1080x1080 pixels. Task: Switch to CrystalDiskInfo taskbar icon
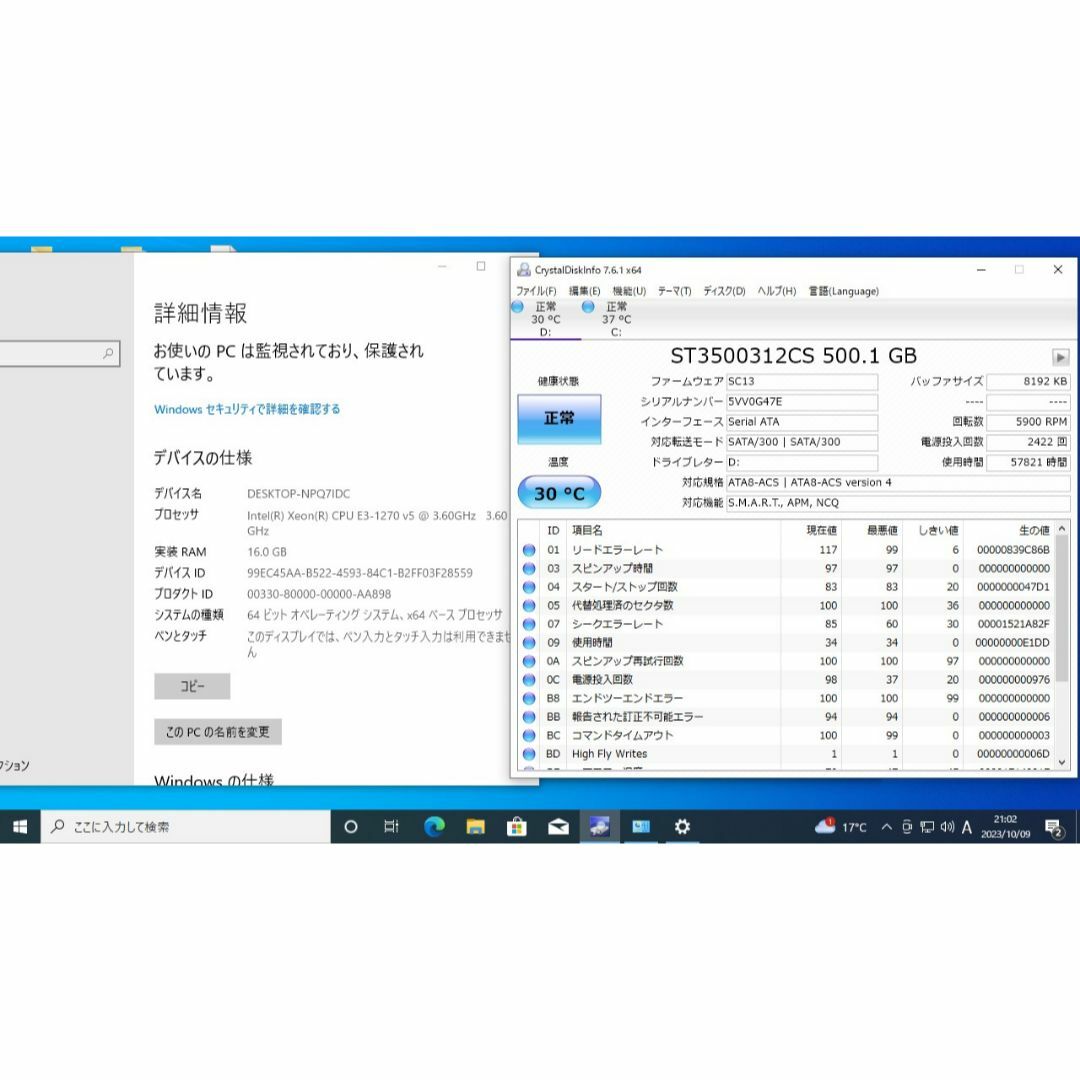coord(599,827)
